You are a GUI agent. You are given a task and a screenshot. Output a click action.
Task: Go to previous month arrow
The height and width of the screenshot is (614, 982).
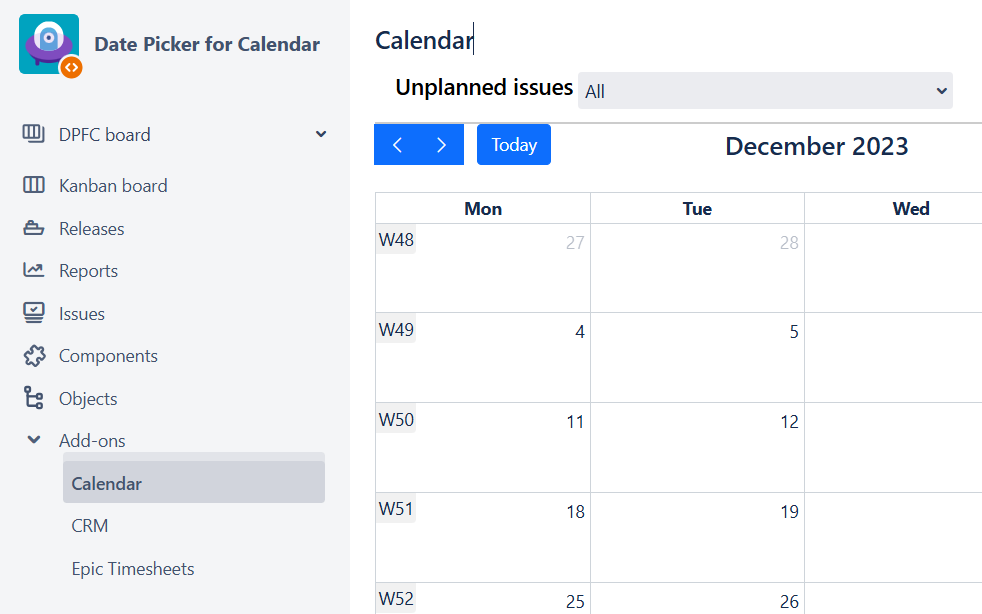coord(397,145)
